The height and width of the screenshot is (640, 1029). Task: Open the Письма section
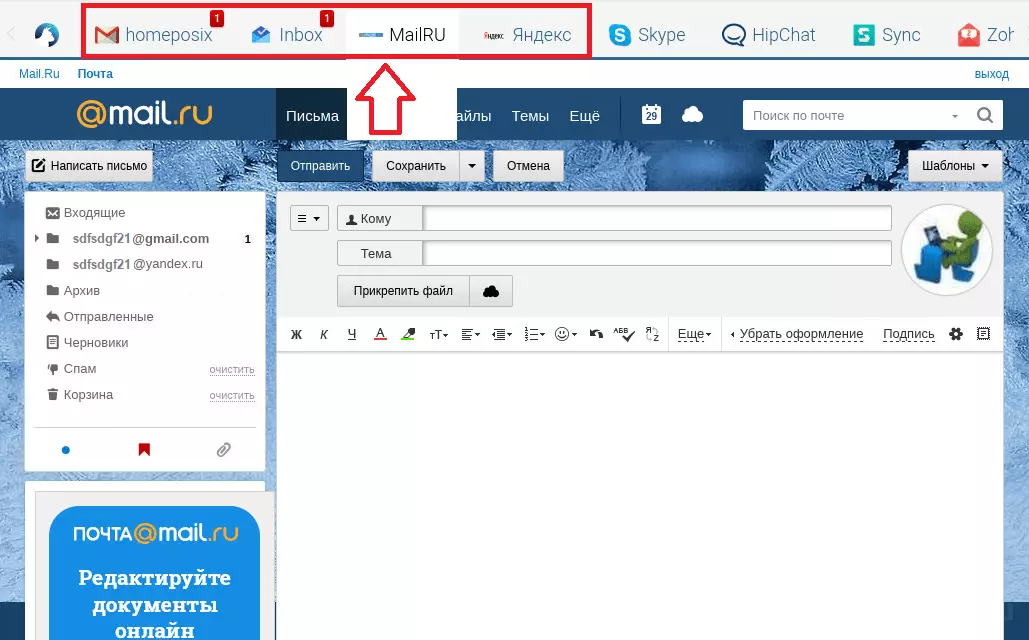pos(312,116)
